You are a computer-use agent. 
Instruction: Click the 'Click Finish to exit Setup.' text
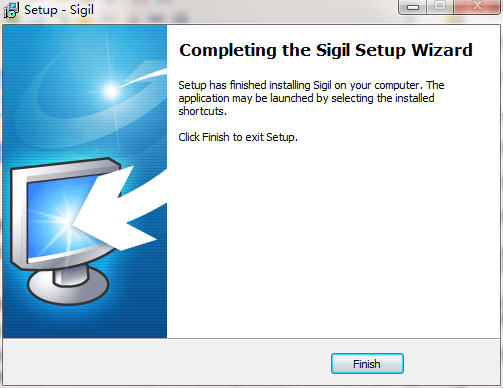[x=238, y=137]
